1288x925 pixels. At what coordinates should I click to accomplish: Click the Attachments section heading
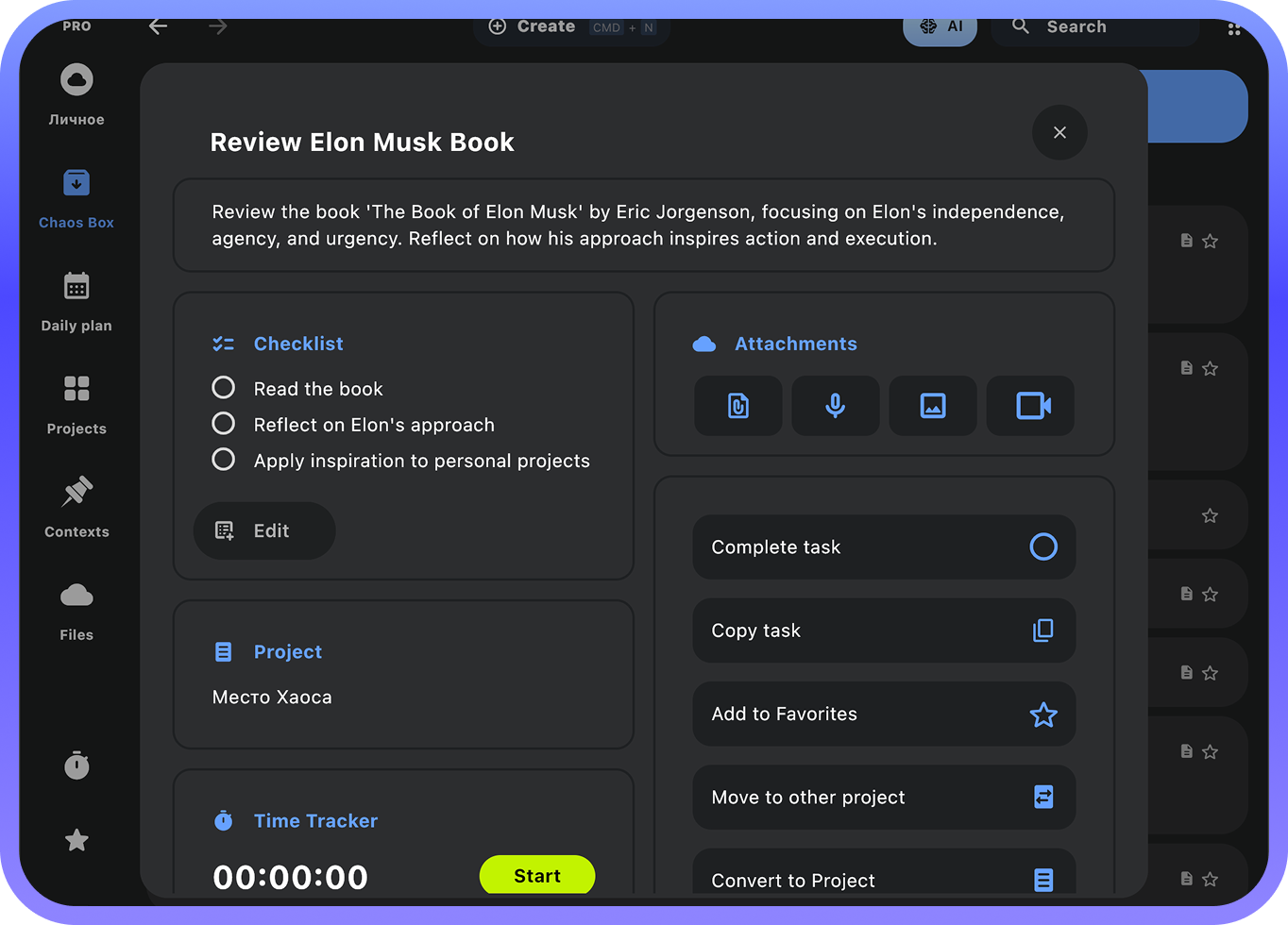click(796, 344)
